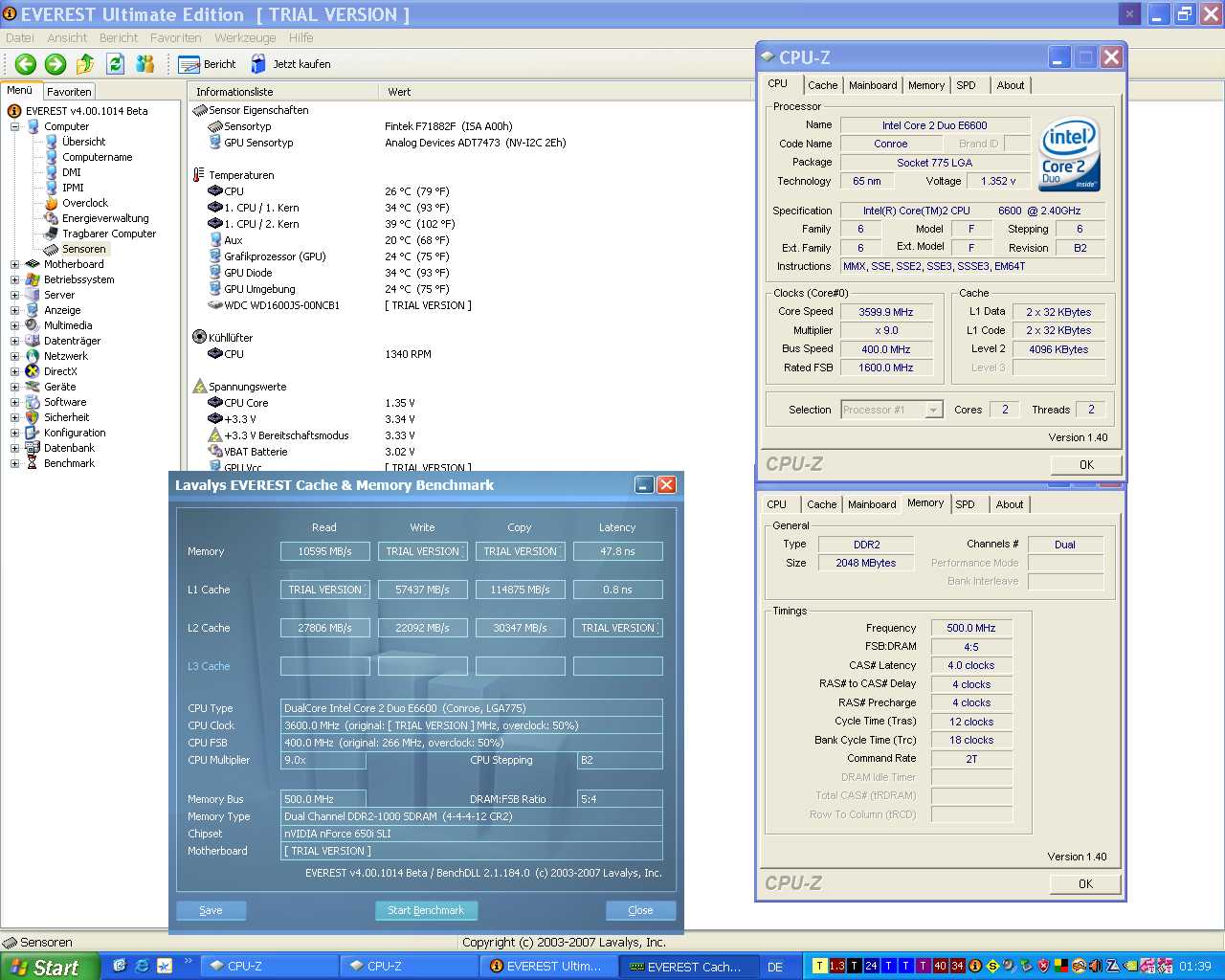Switch to CPU tab in lower CPU-Z

(776, 504)
